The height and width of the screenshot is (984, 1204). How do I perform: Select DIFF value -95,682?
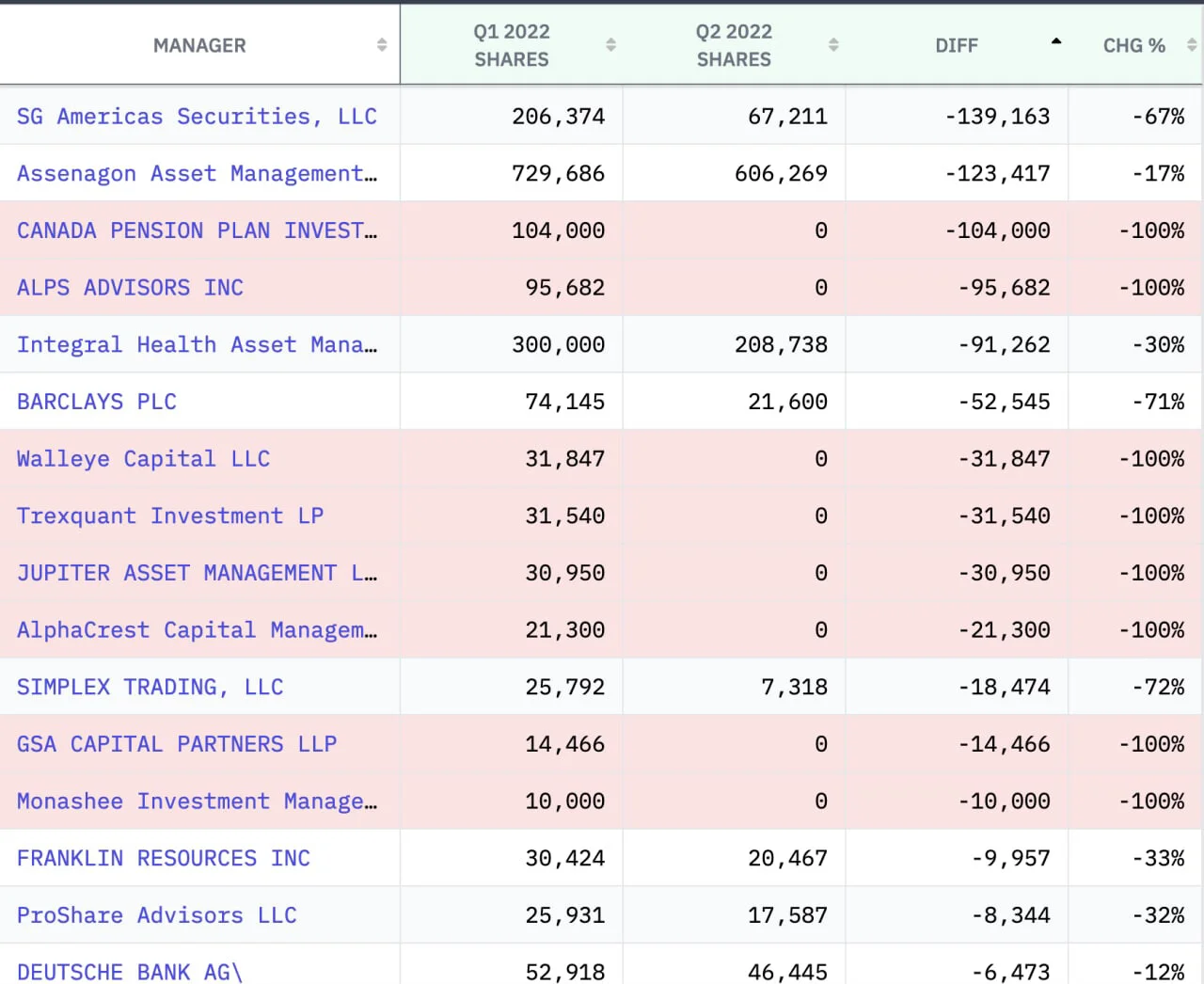point(1004,288)
